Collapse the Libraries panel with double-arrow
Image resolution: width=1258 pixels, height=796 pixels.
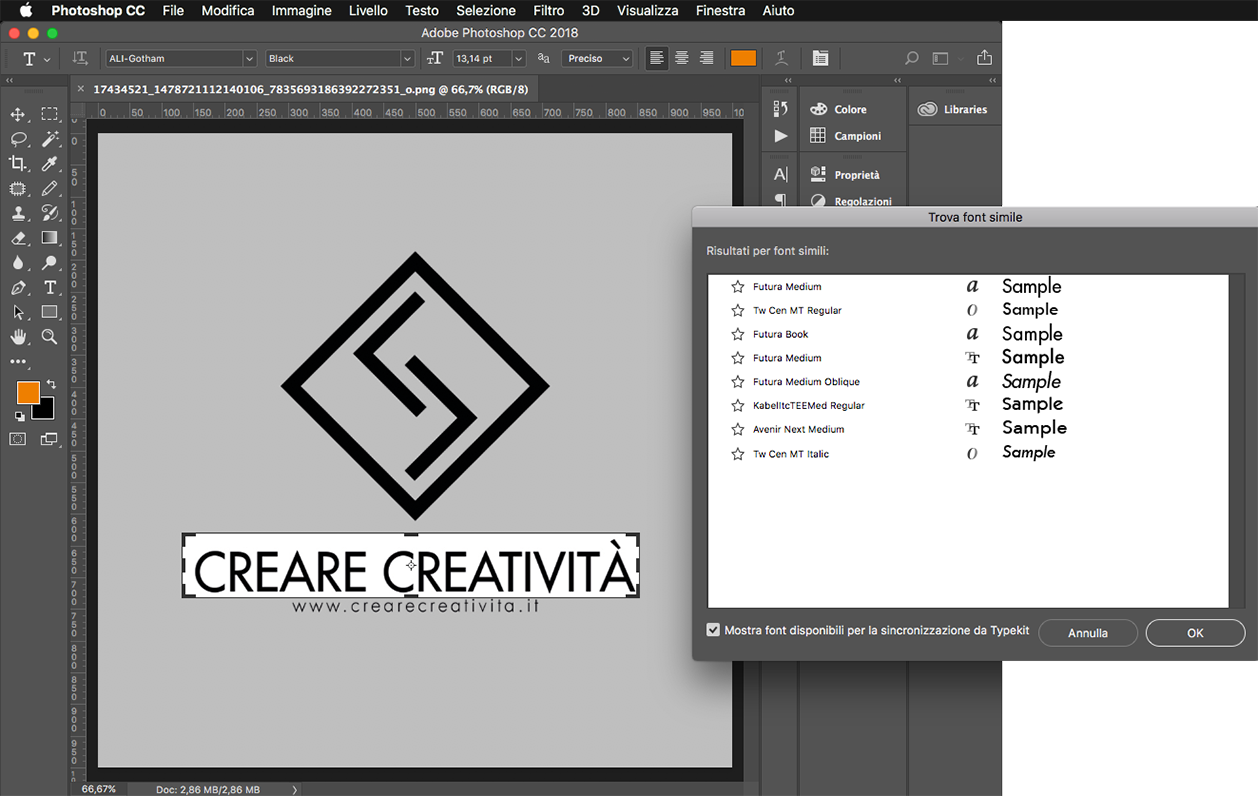[992, 80]
